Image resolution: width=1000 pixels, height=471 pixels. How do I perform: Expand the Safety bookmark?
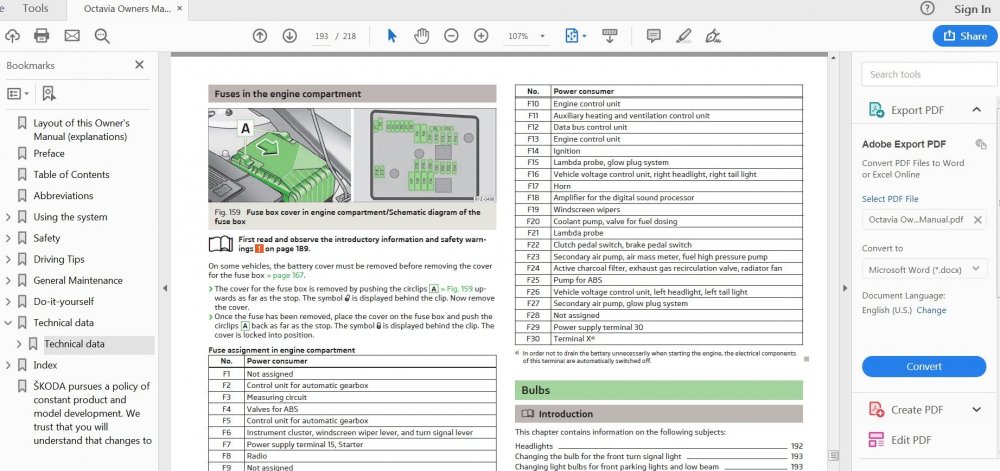click(x=8, y=238)
